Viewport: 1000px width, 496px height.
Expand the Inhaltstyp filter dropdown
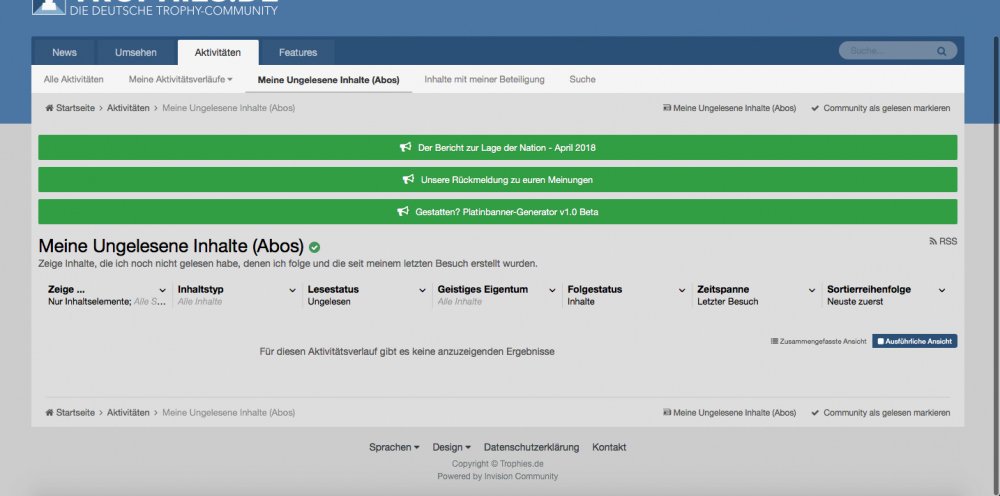[x=292, y=290]
